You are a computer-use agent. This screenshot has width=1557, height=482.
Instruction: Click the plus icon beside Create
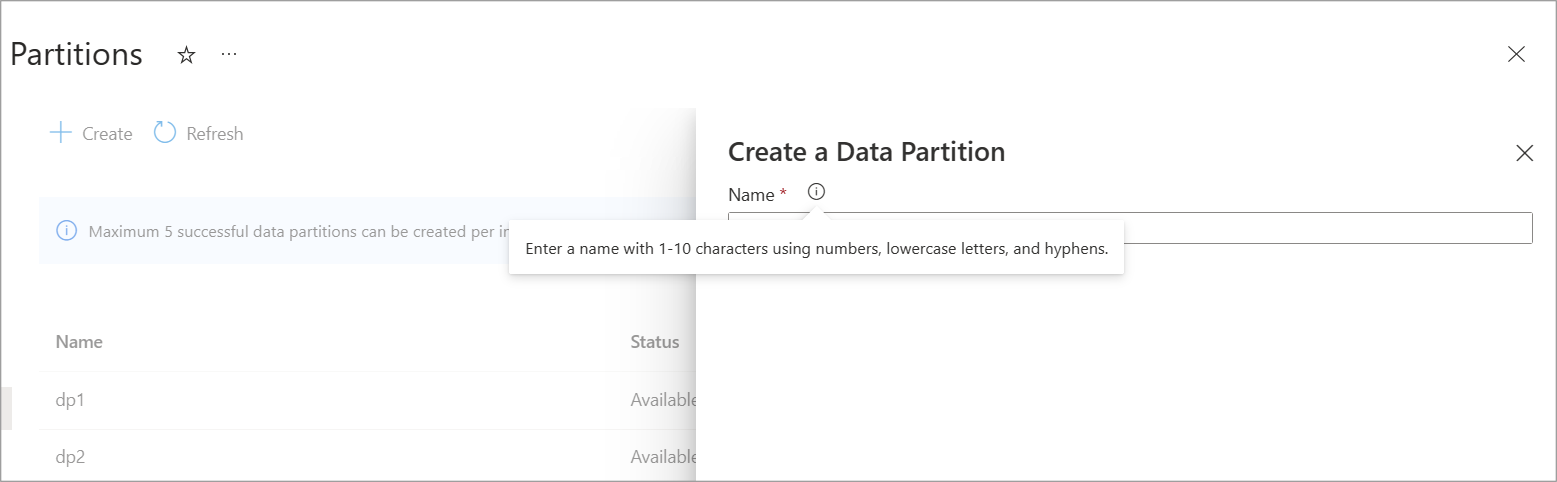(x=61, y=133)
